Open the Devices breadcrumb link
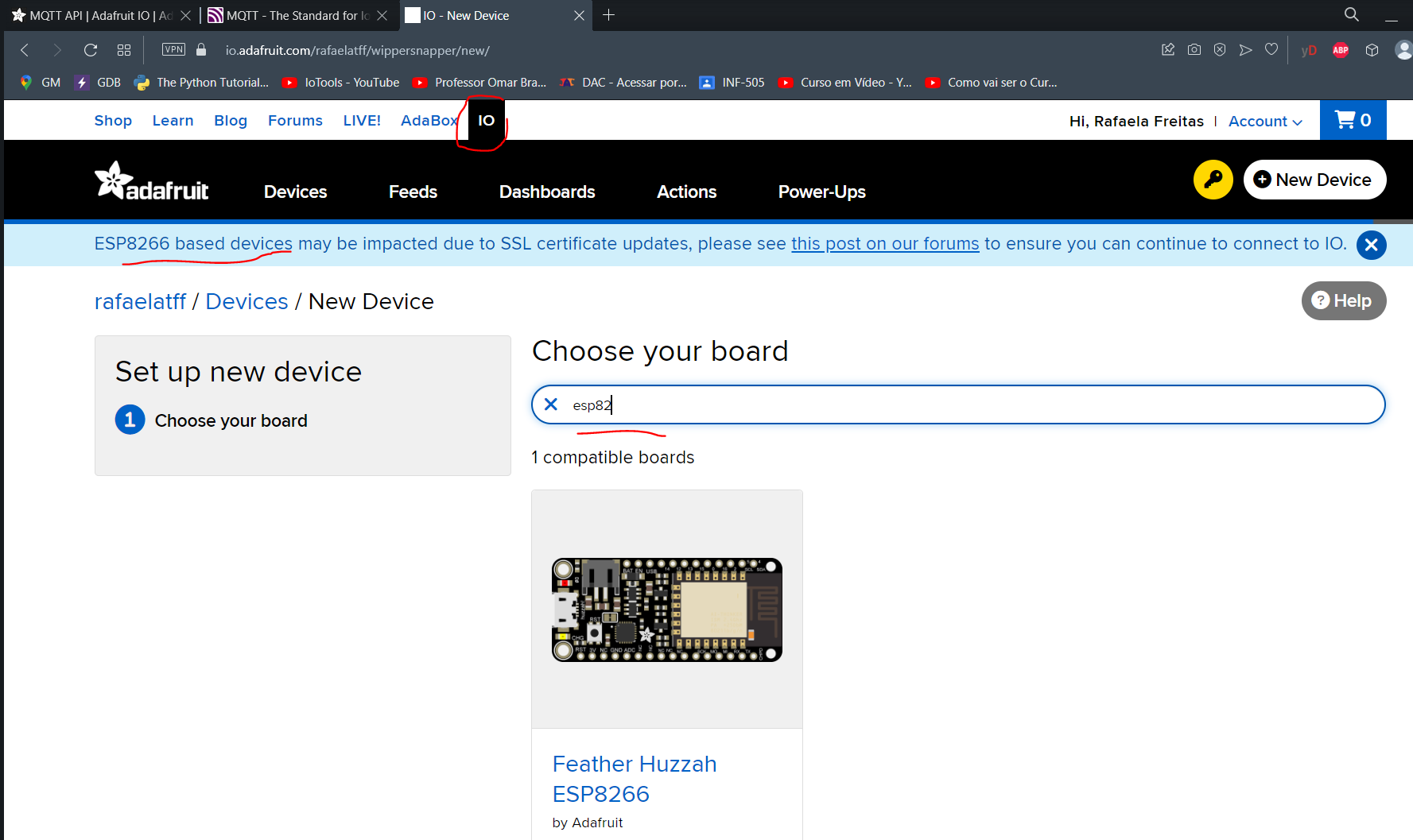 (x=246, y=302)
